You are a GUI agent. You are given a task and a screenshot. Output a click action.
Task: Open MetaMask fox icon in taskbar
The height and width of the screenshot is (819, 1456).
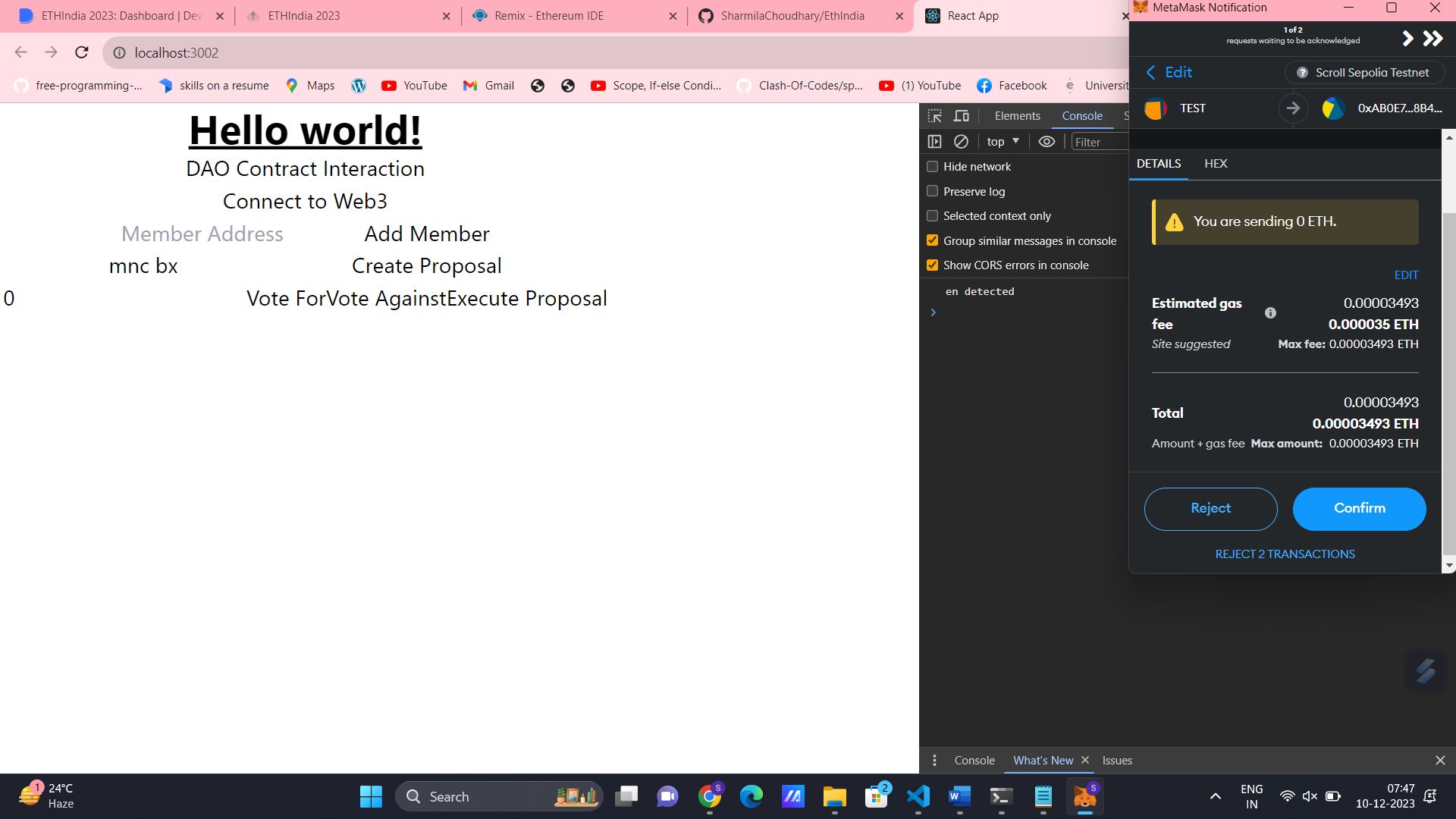[x=1085, y=796]
